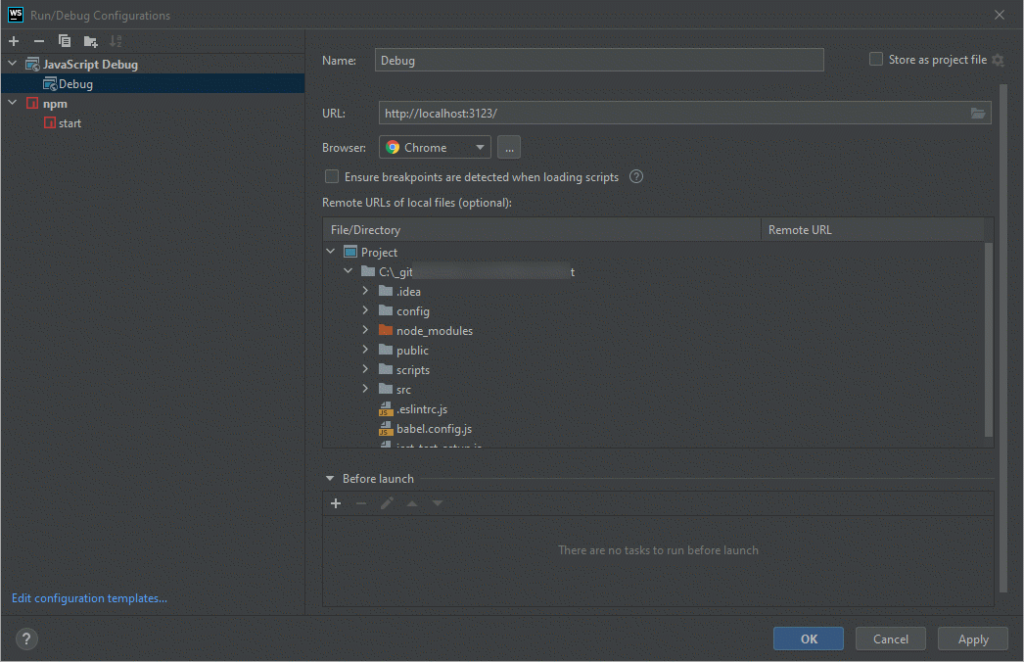Create a new configuration folder

tap(88, 41)
